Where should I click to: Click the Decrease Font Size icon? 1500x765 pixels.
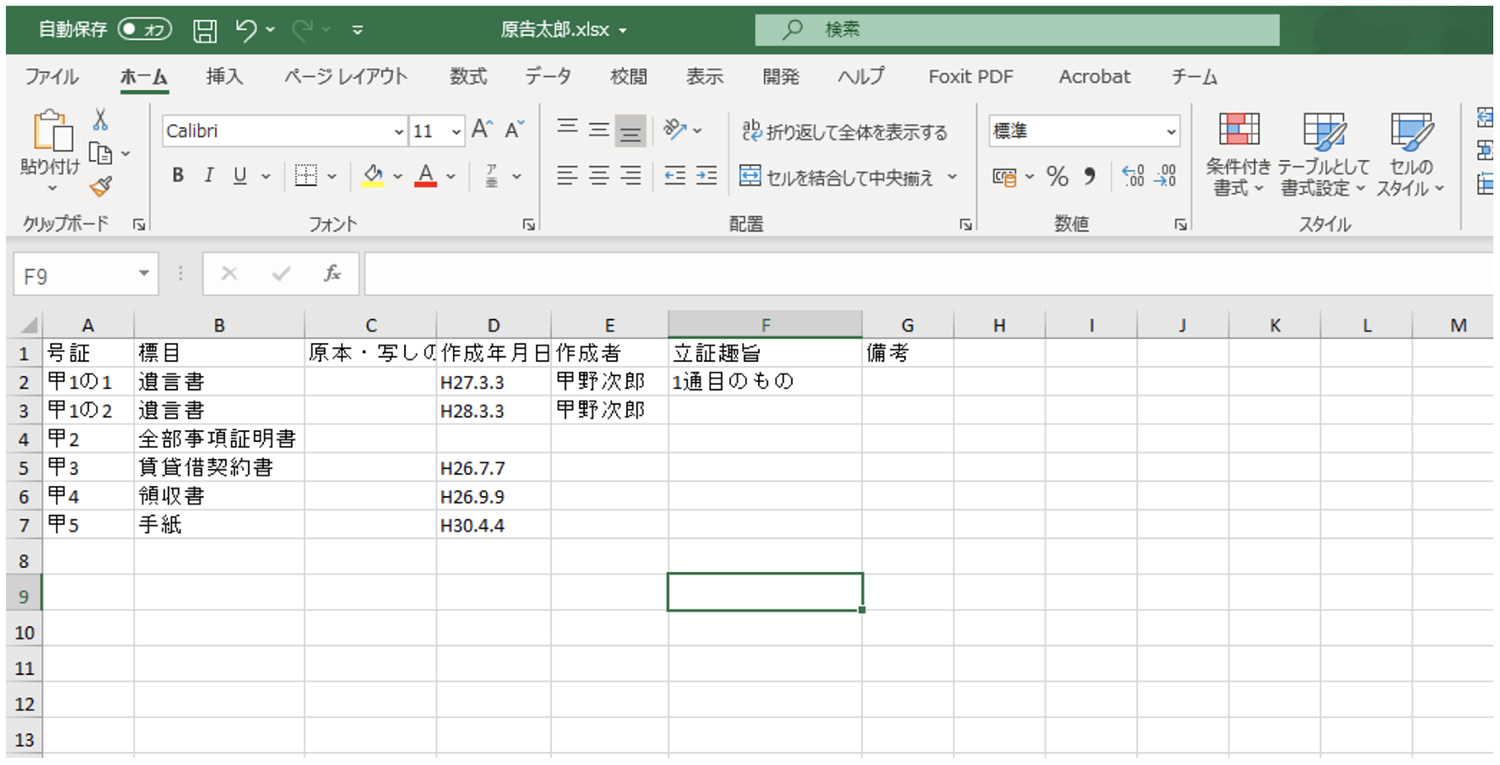click(x=515, y=130)
